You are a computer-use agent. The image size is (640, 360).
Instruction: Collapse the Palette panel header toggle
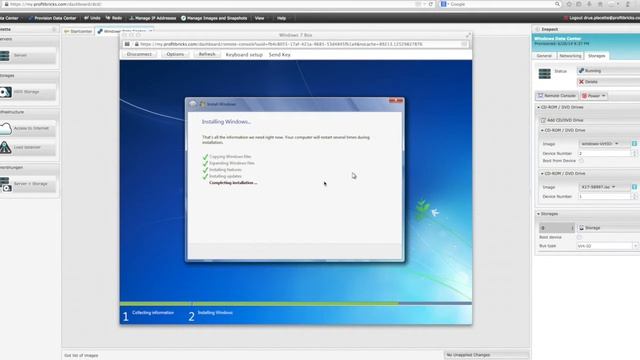(x=54, y=29)
